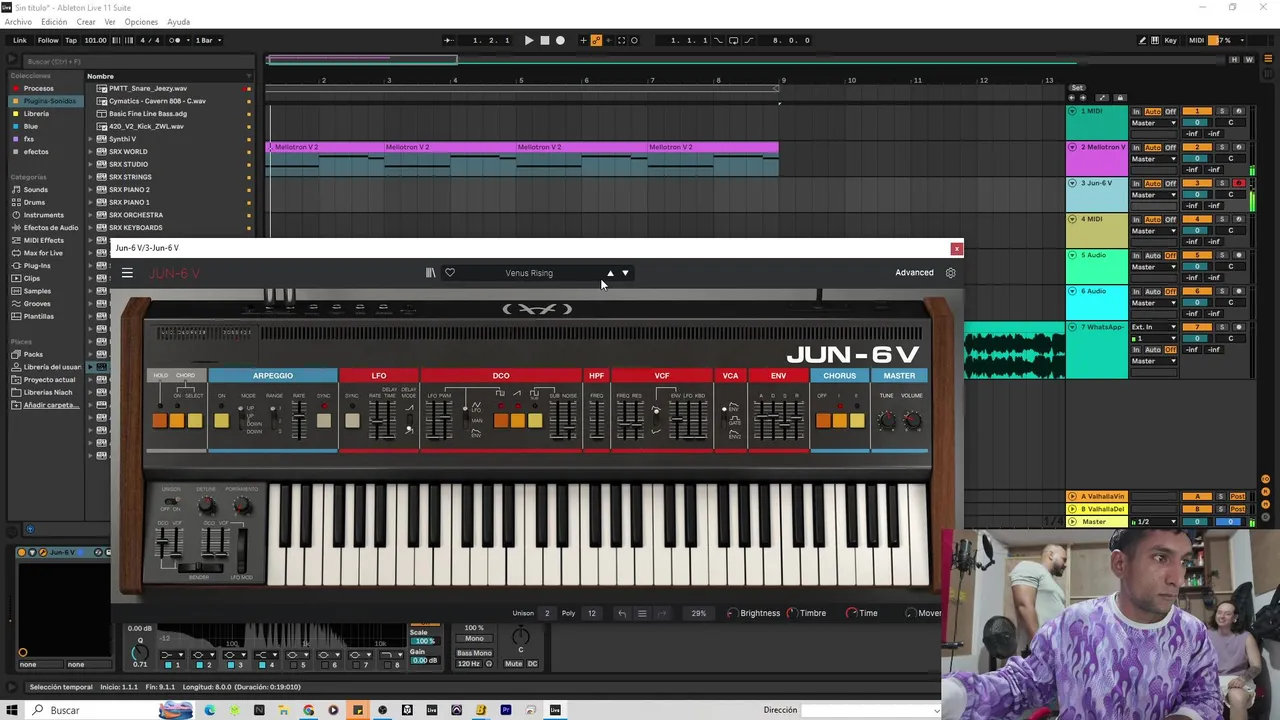Expand SRX WORLD in browser list

(90, 152)
